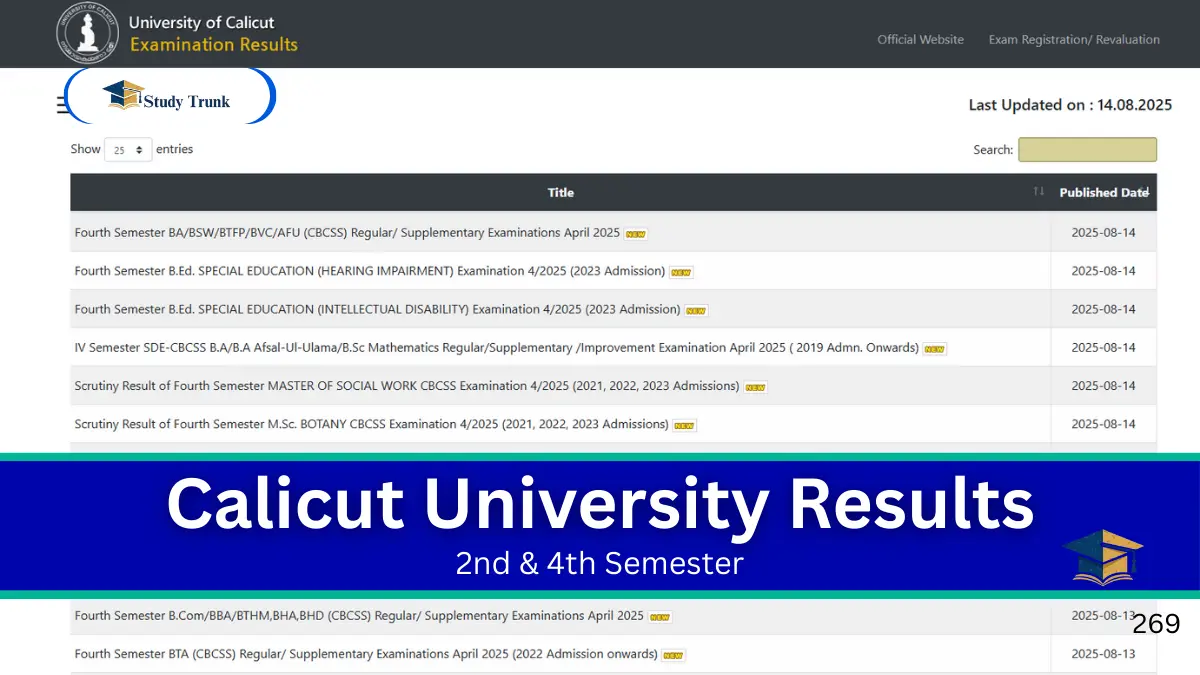Click the graduation cap book icon
Screen dimensions: 1200x675
1102,557
